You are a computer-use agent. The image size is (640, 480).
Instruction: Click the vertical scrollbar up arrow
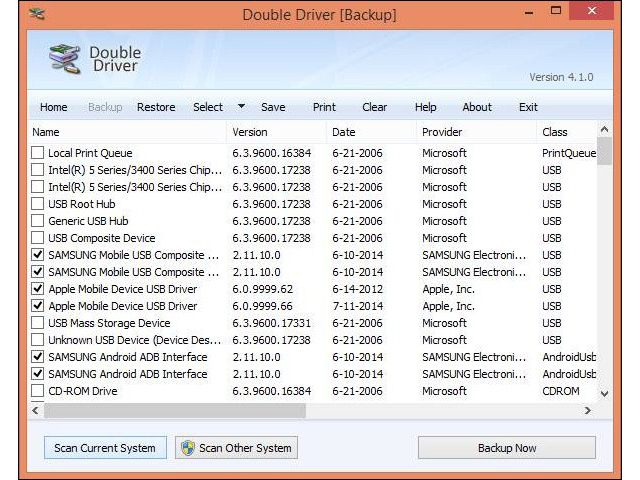coord(604,129)
